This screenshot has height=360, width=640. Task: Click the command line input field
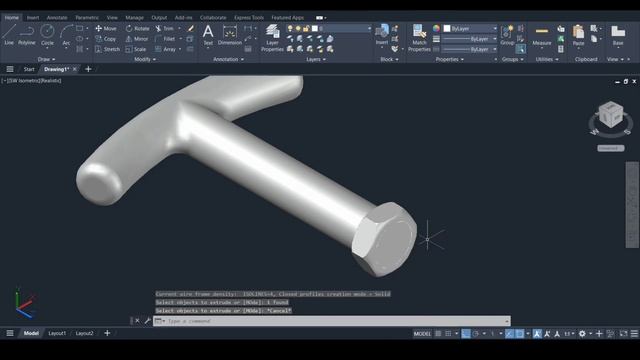pos(331,321)
